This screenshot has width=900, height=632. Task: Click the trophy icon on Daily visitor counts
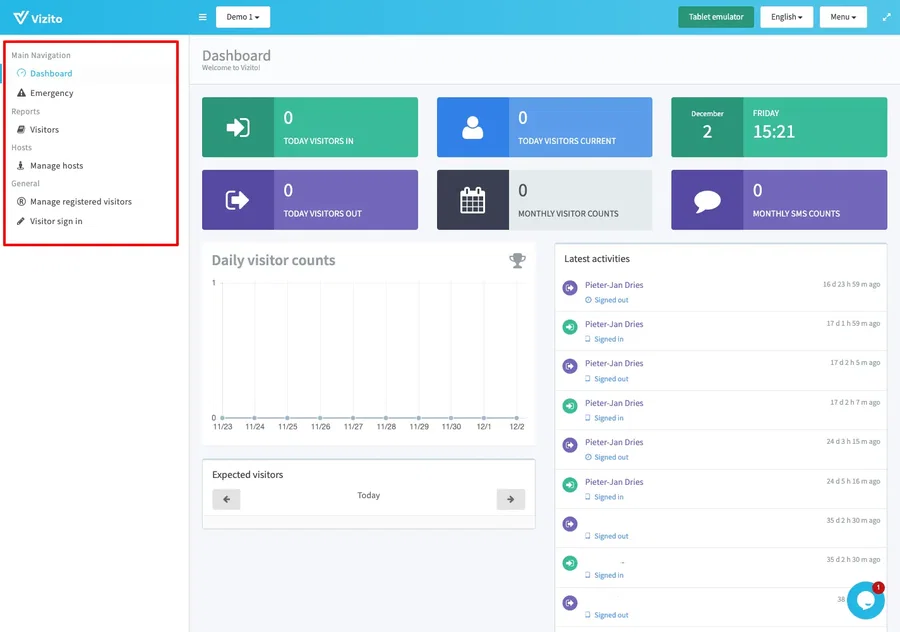pyautogui.click(x=517, y=259)
